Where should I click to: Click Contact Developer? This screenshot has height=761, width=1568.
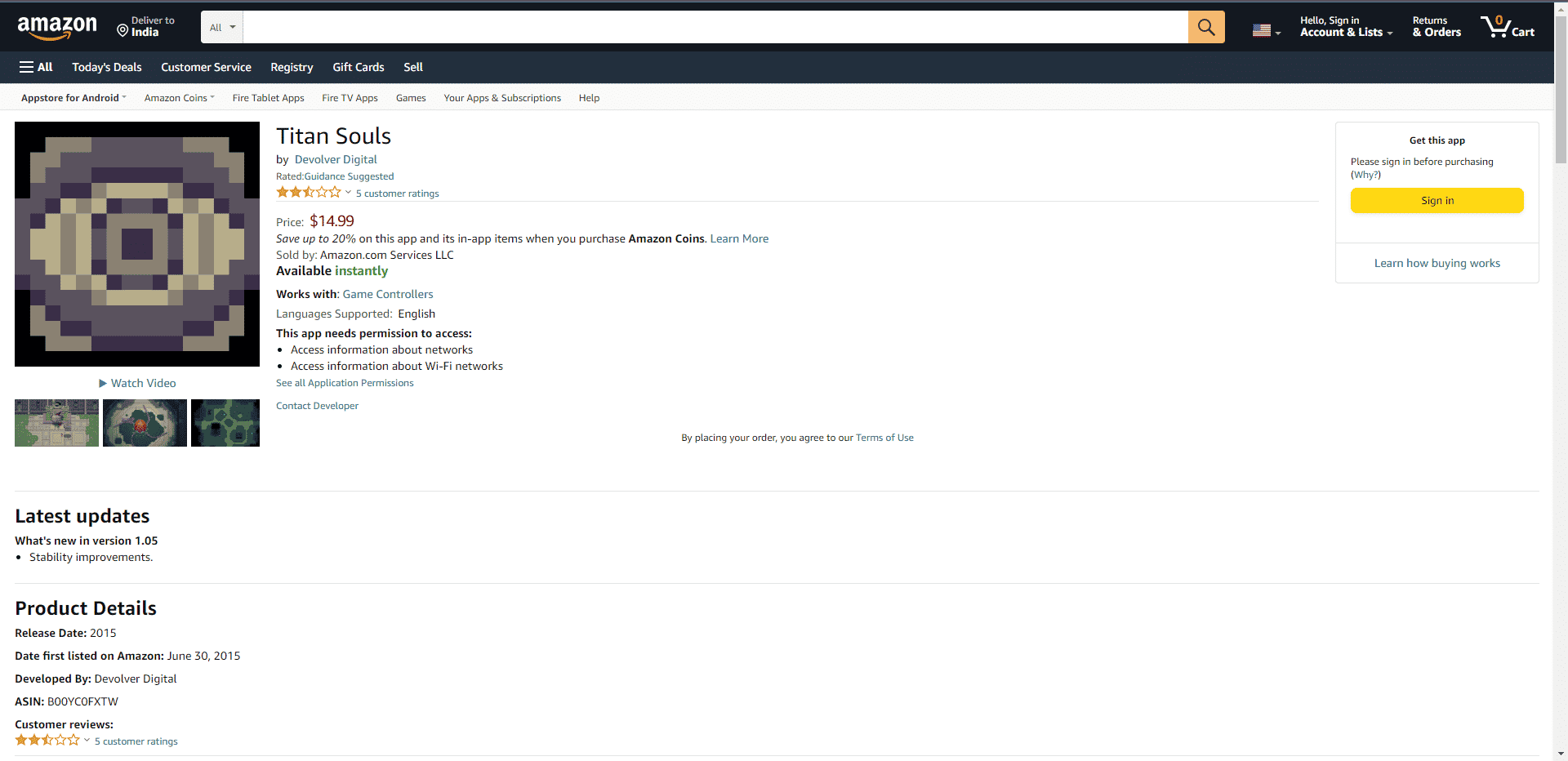(x=317, y=406)
